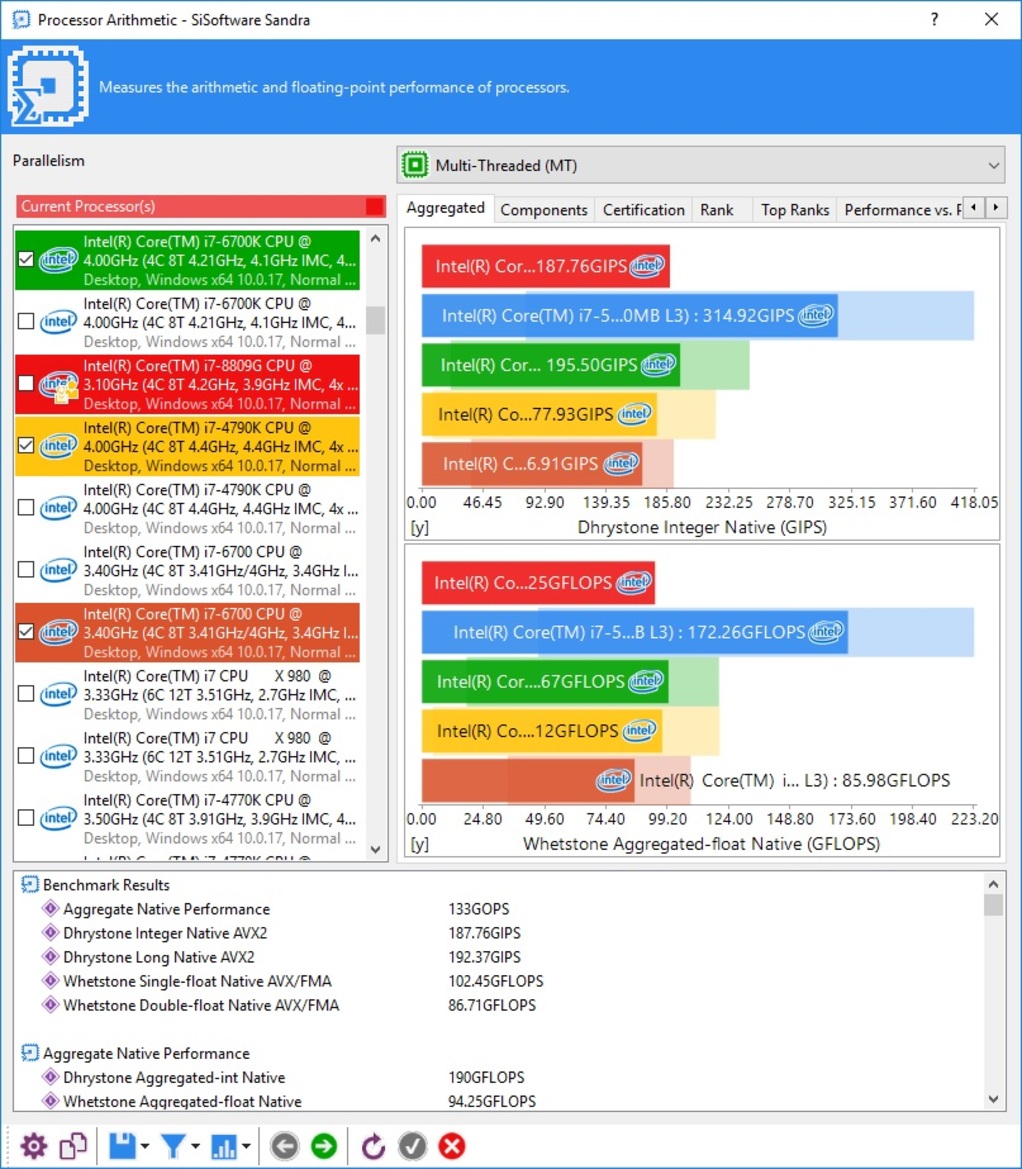Select the Whetstone Double-float Native AVX/FMA row
This screenshot has height=1169, width=1022.
[498, 1005]
